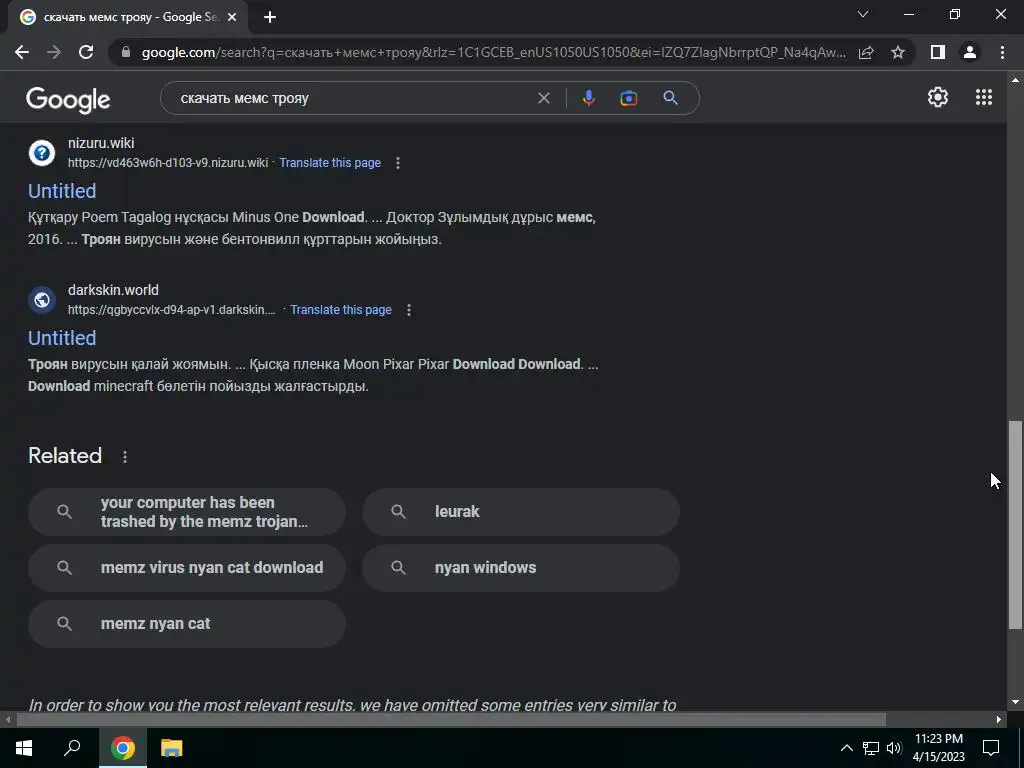Click the padlock site info icon
The height and width of the screenshot is (768, 1024).
126,52
